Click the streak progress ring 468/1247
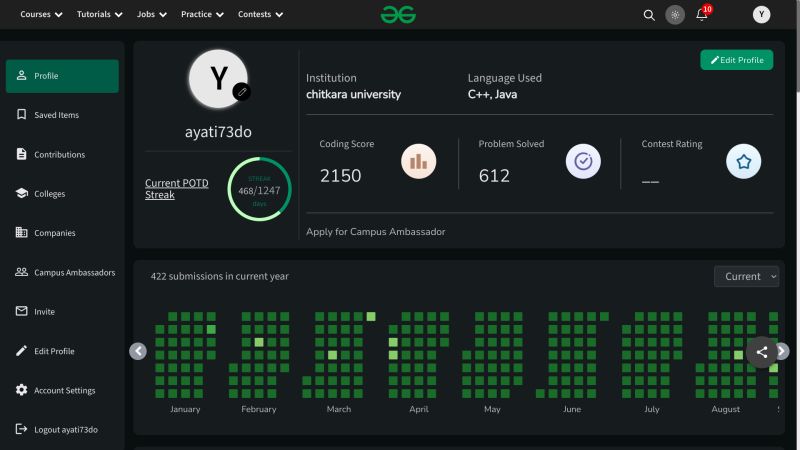 259,189
